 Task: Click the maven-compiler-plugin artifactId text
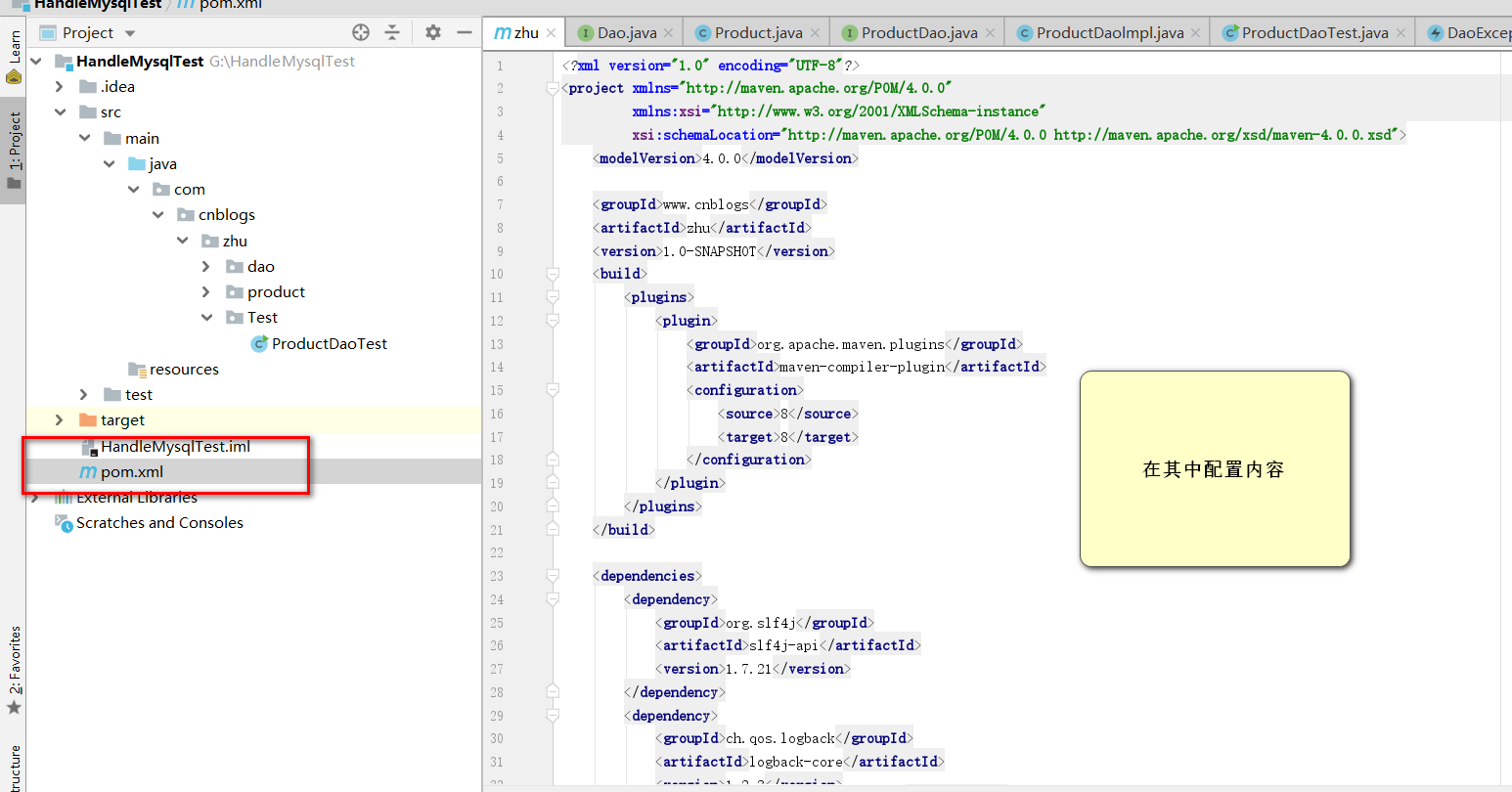(x=862, y=367)
